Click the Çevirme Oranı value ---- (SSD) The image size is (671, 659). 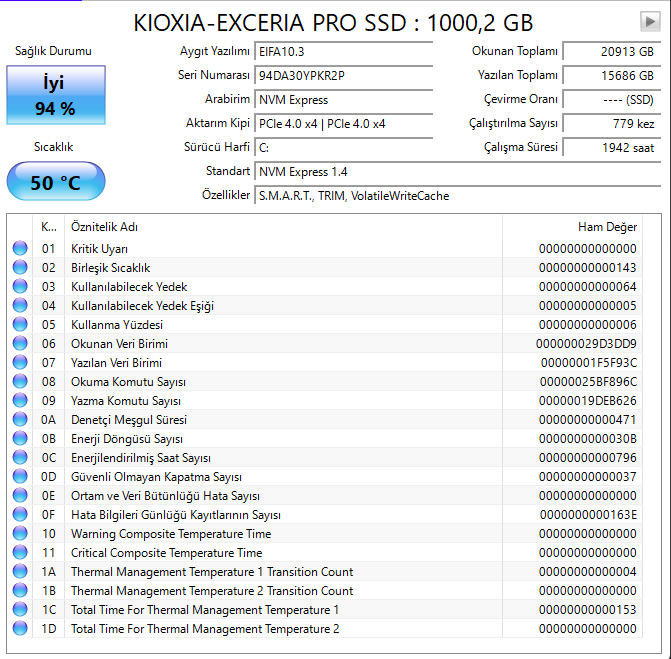coord(612,100)
